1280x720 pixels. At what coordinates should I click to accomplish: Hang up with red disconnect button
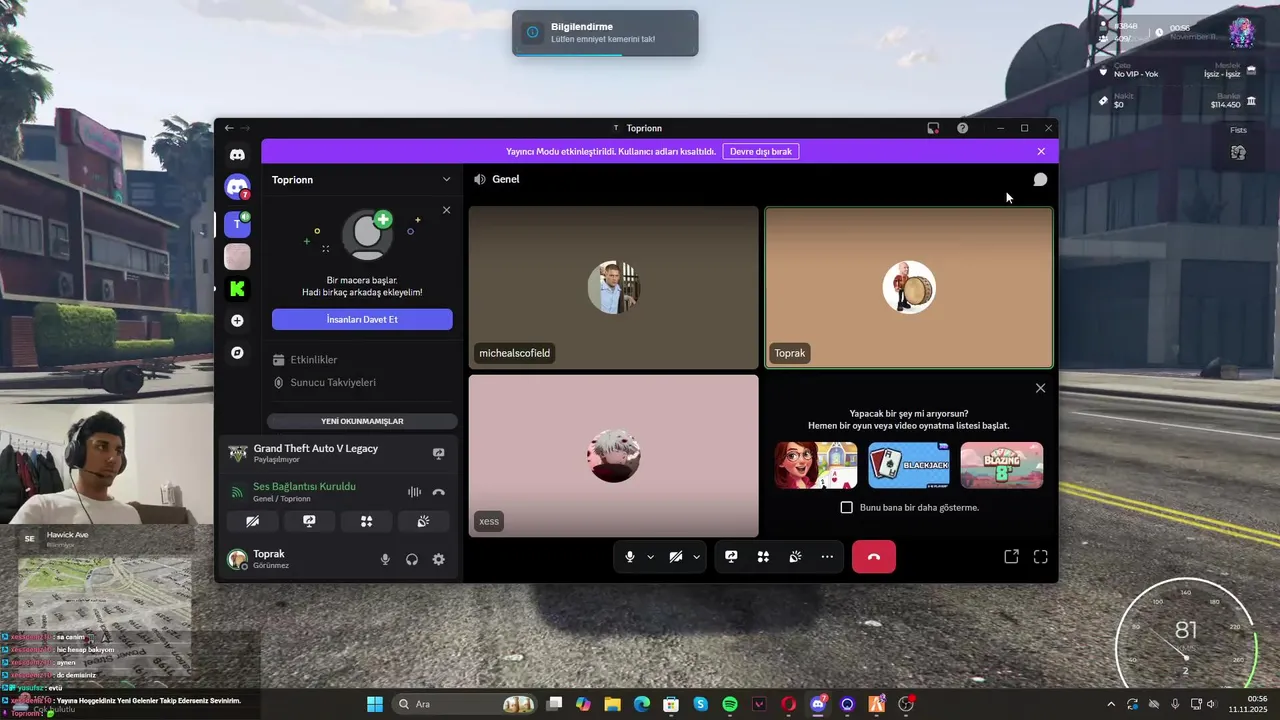point(874,557)
